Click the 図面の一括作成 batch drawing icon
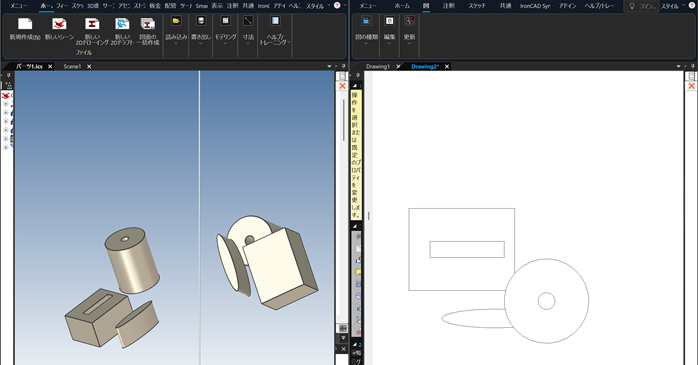The height and width of the screenshot is (365, 698). [148, 24]
